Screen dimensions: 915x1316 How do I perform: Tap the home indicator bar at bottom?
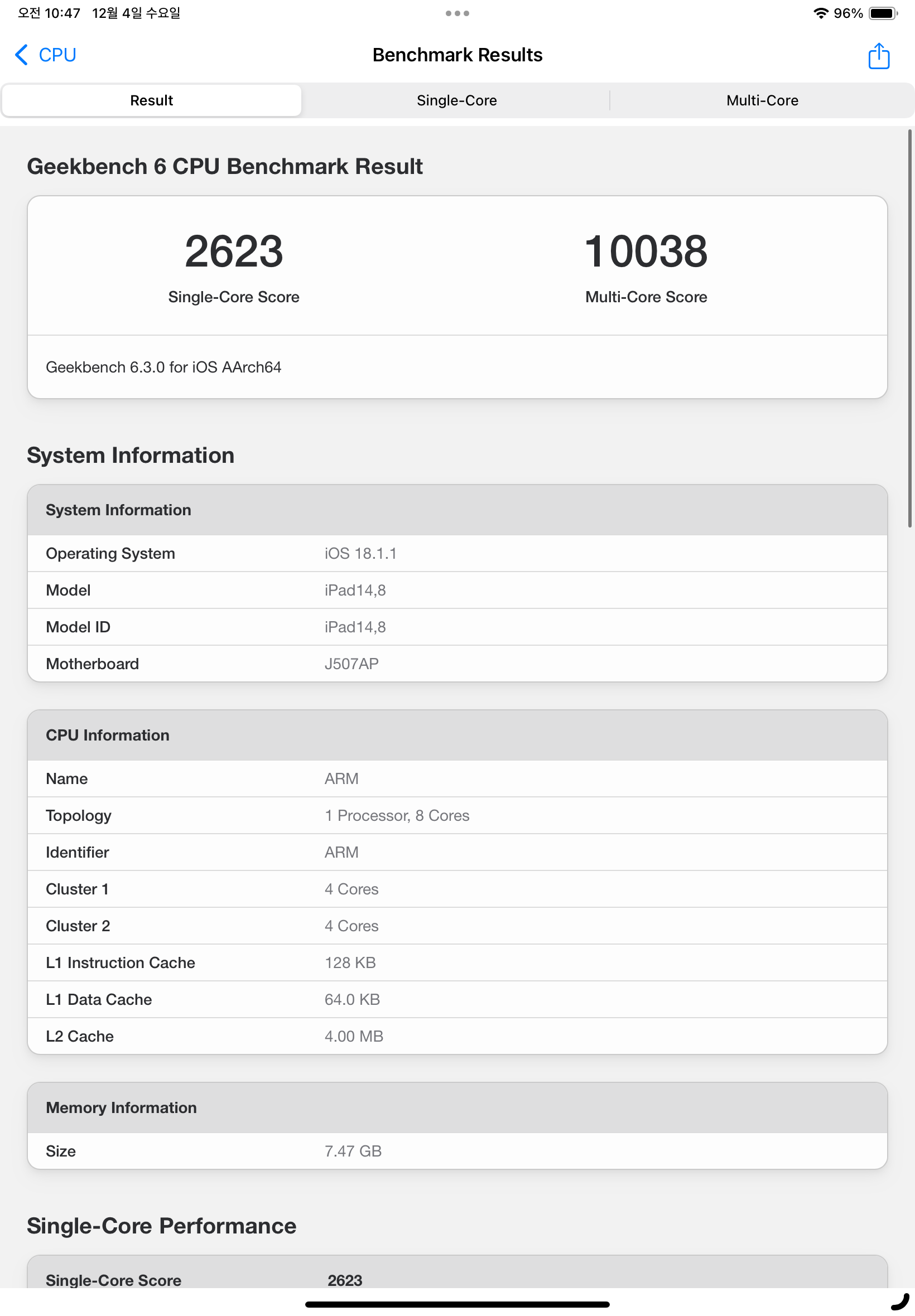457,1304
